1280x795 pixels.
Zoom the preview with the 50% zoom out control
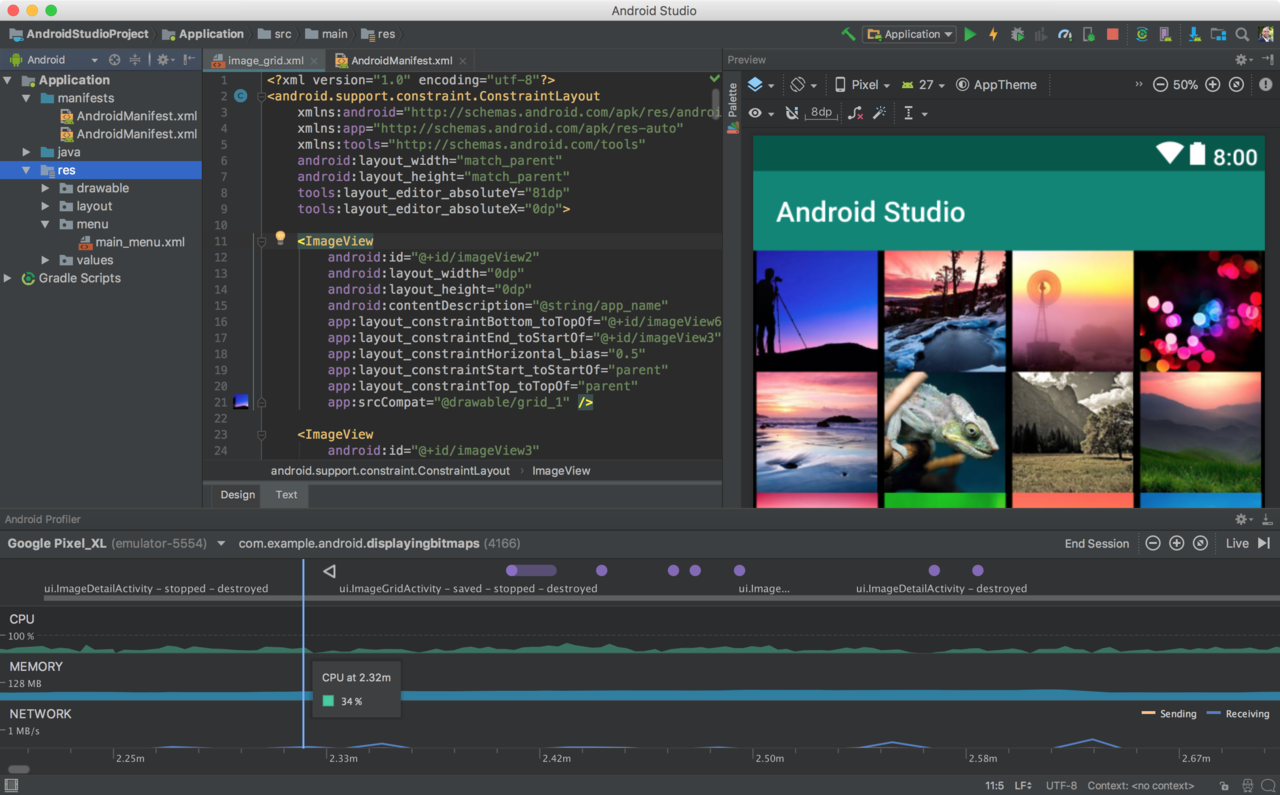coord(1158,84)
